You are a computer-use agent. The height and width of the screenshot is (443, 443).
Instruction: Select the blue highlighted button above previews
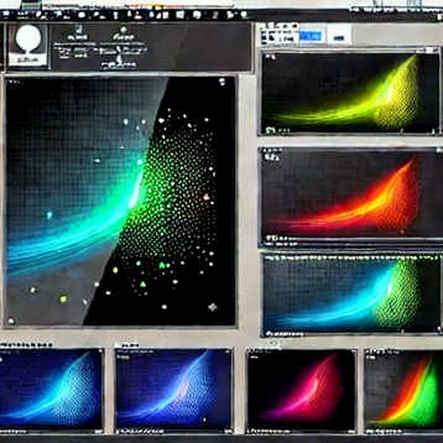click(311, 36)
